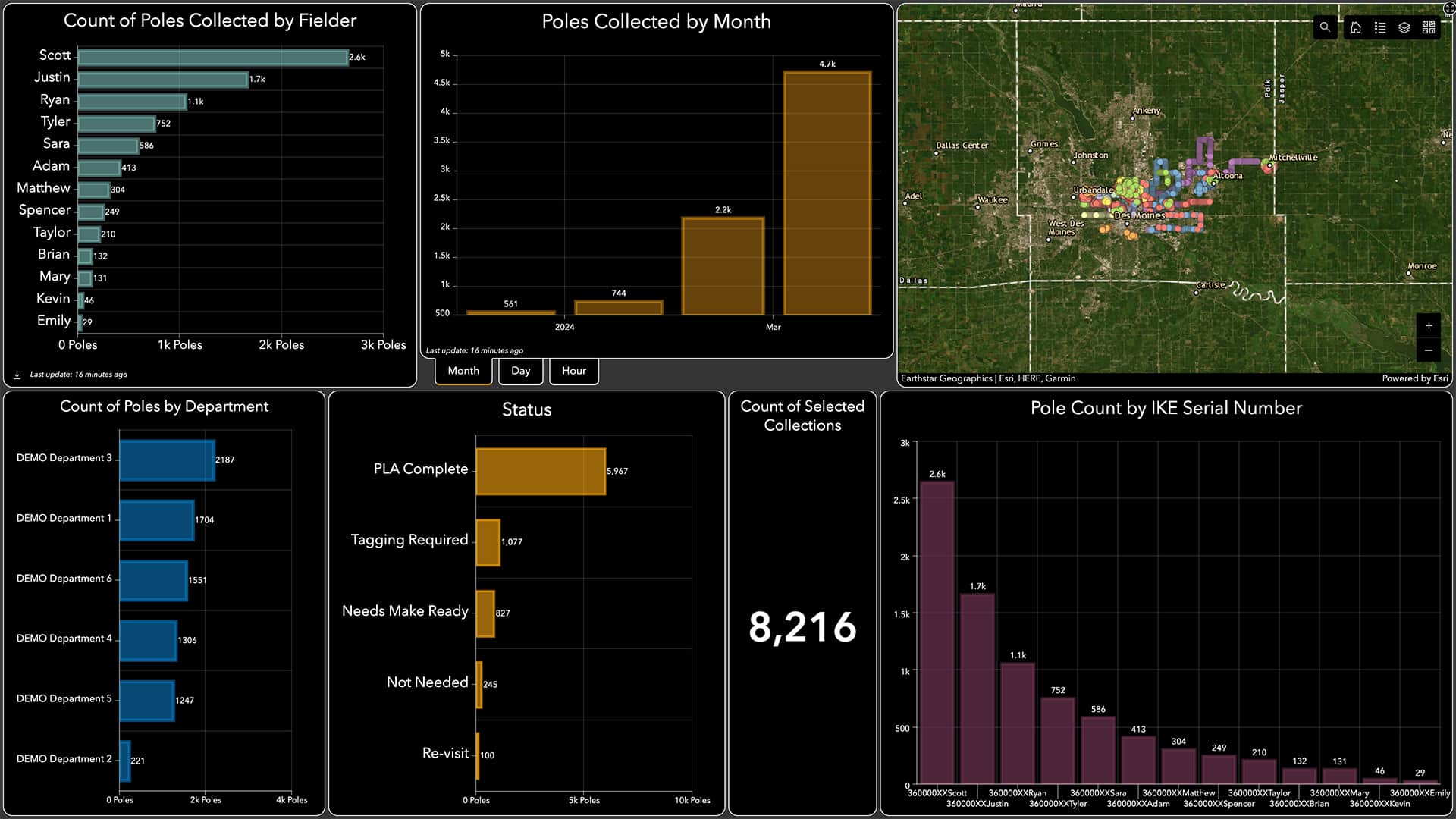Viewport: 1456px width, 819px height.
Task: Open the map legend icon
Action: (1381, 27)
